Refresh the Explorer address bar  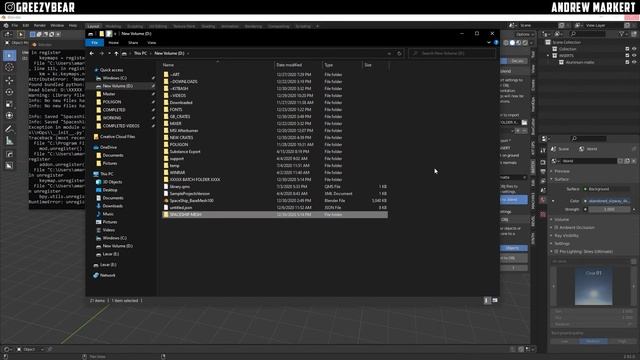pyautogui.click(x=399, y=53)
